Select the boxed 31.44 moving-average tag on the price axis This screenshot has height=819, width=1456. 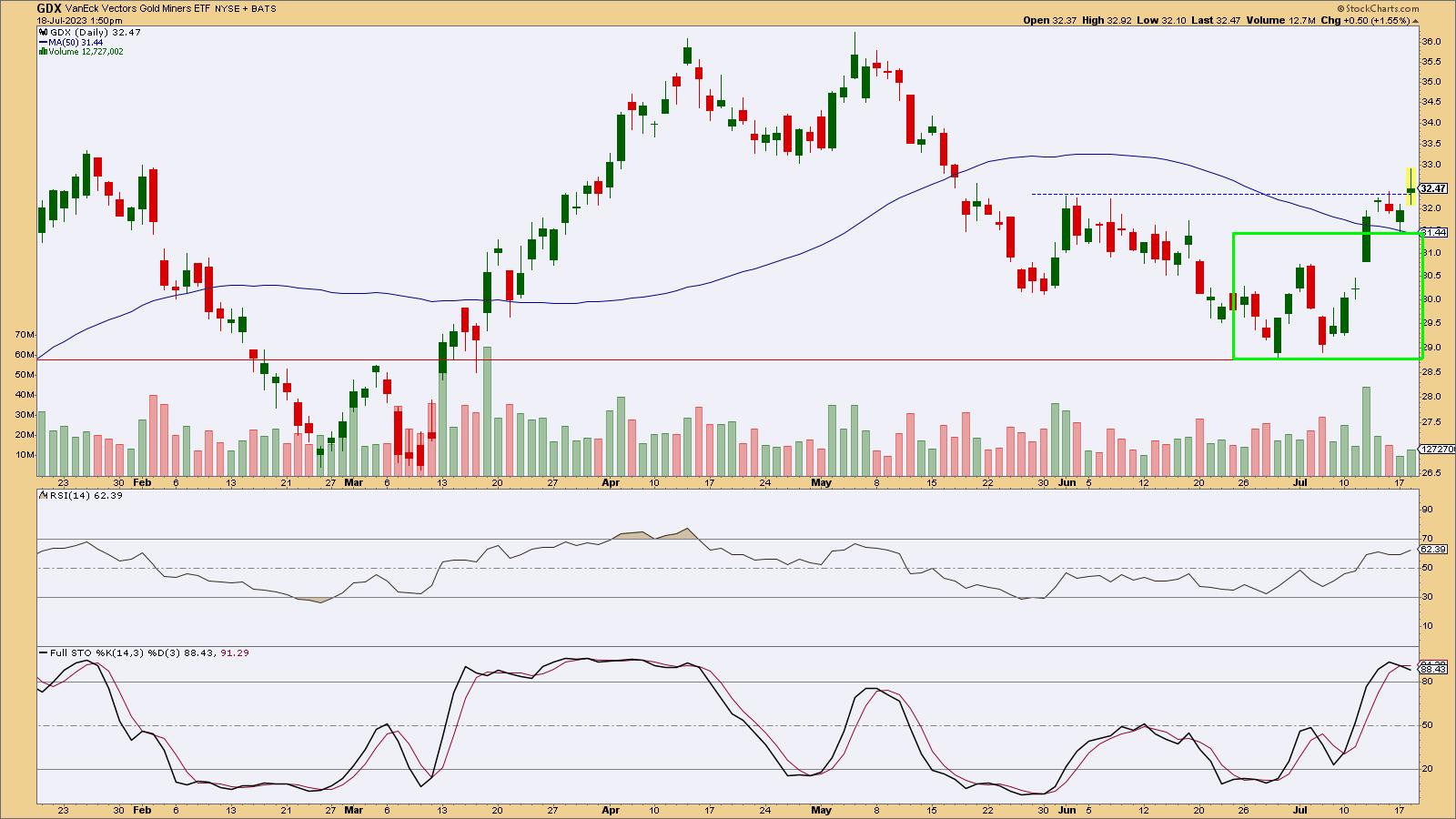click(x=1433, y=233)
